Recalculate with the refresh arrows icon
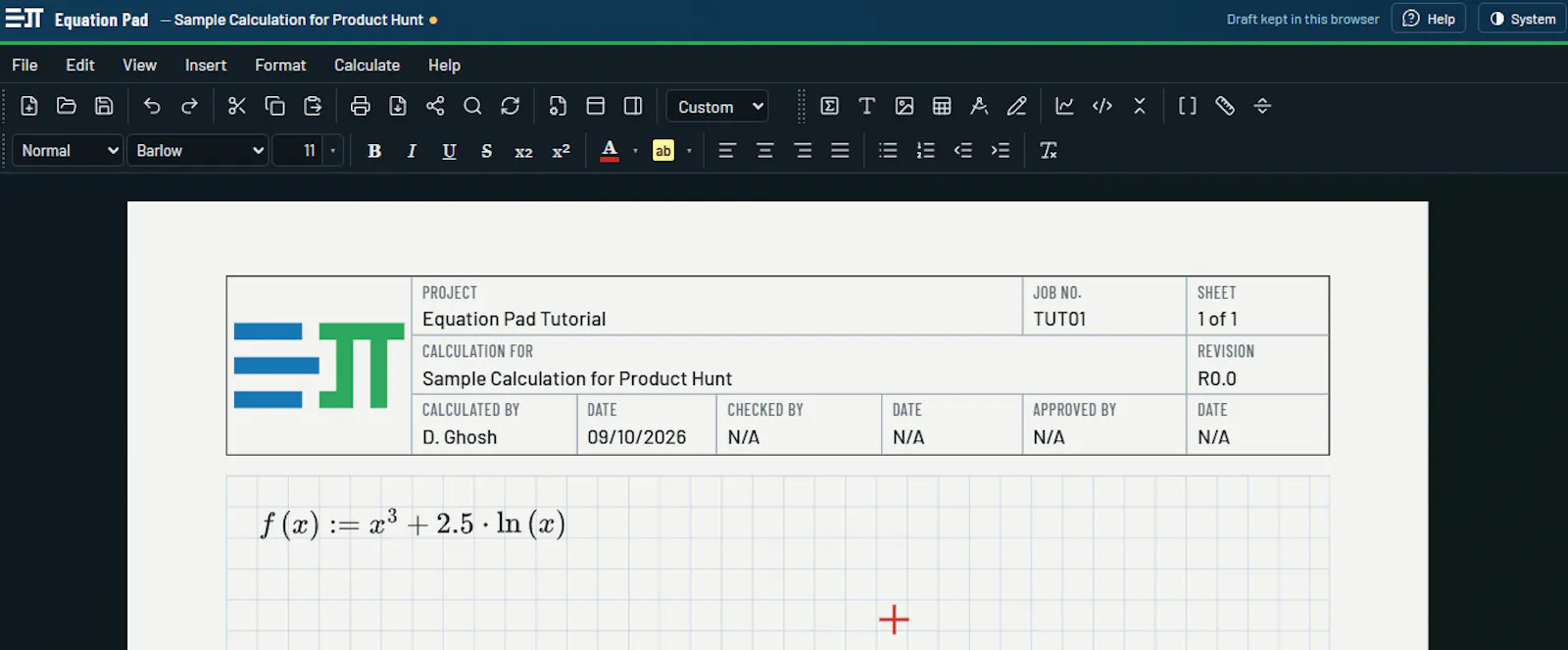The image size is (1568, 650). pos(510,106)
